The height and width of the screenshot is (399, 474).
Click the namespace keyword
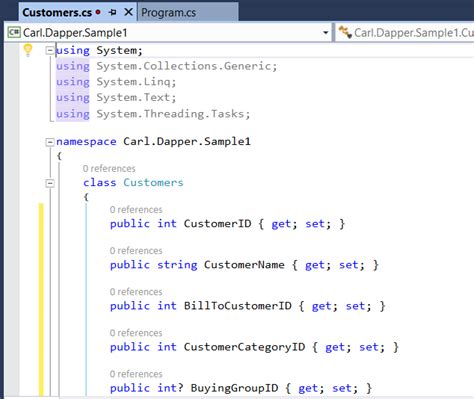tap(86, 141)
